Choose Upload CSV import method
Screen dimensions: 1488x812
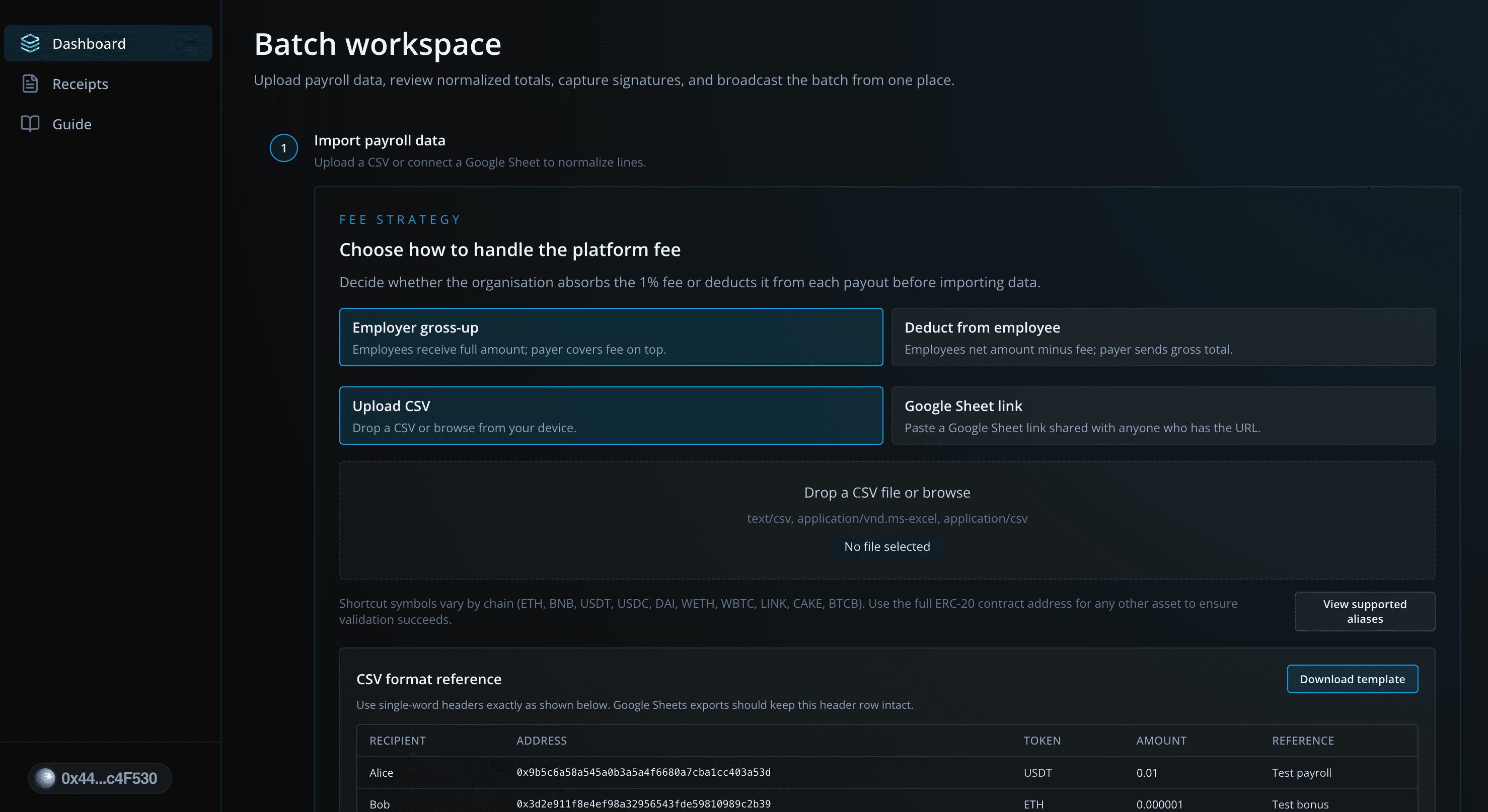tap(611, 416)
